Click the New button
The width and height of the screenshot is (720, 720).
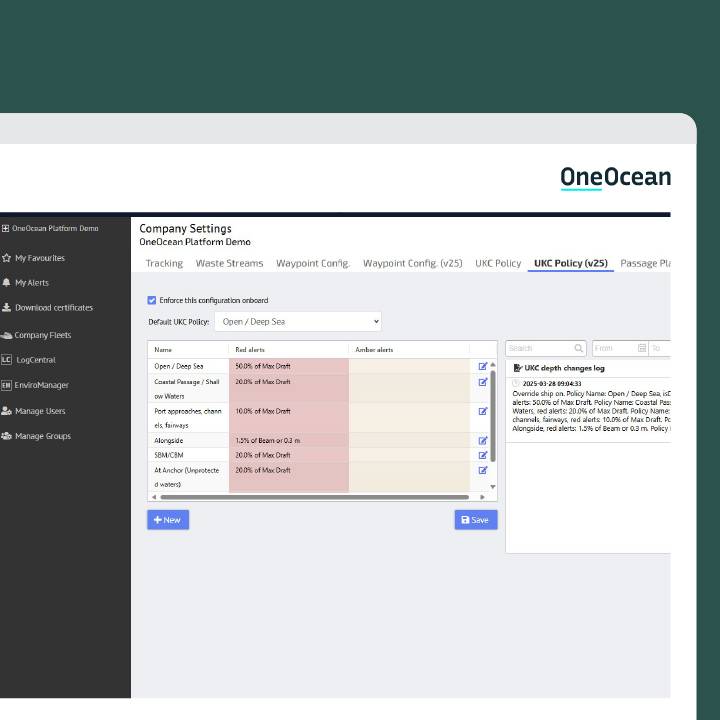(x=168, y=520)
